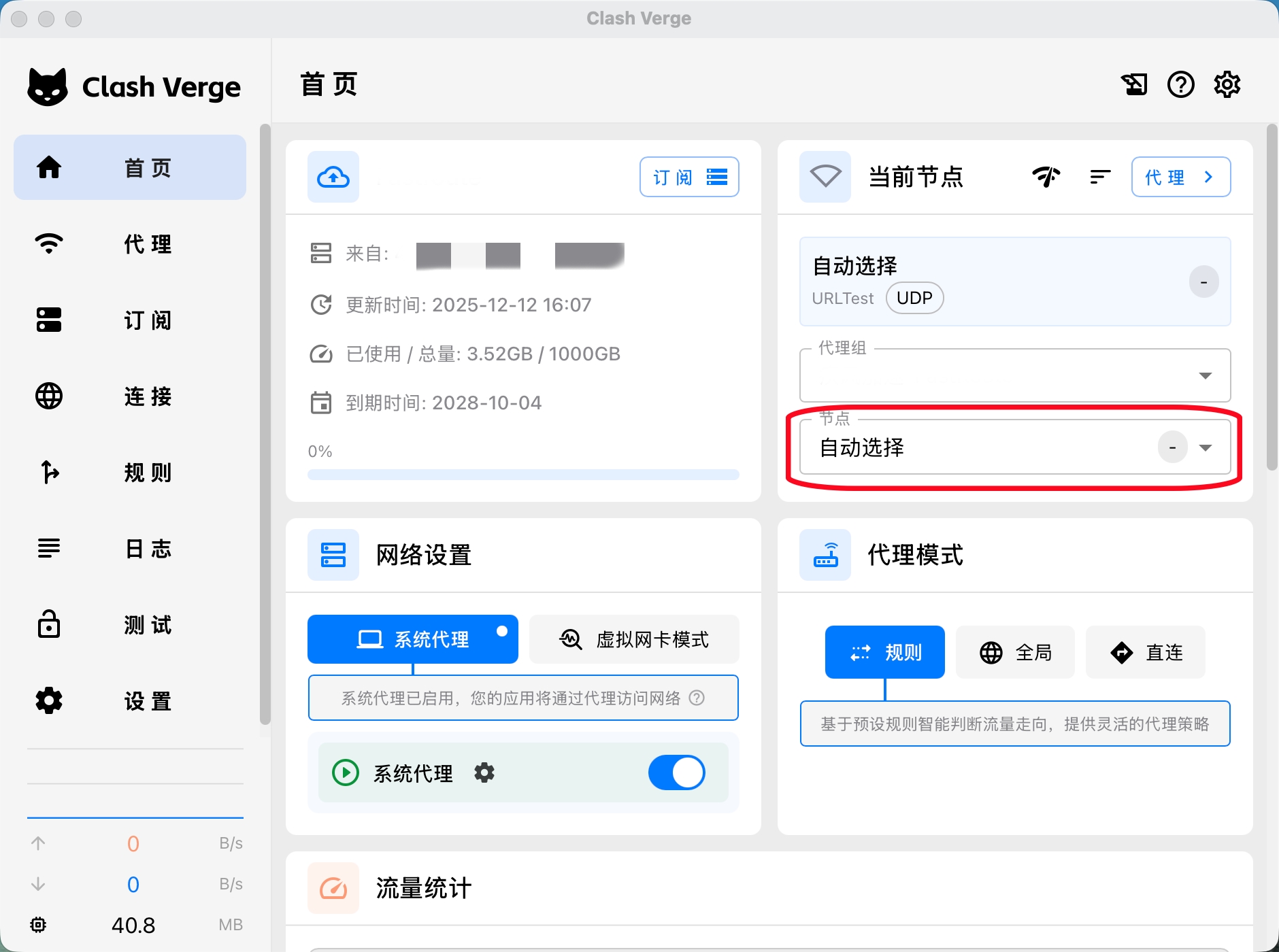This screenshot has height=952, width=1279.
Task: Open the help question mark icon
Action: point(1180,85)
